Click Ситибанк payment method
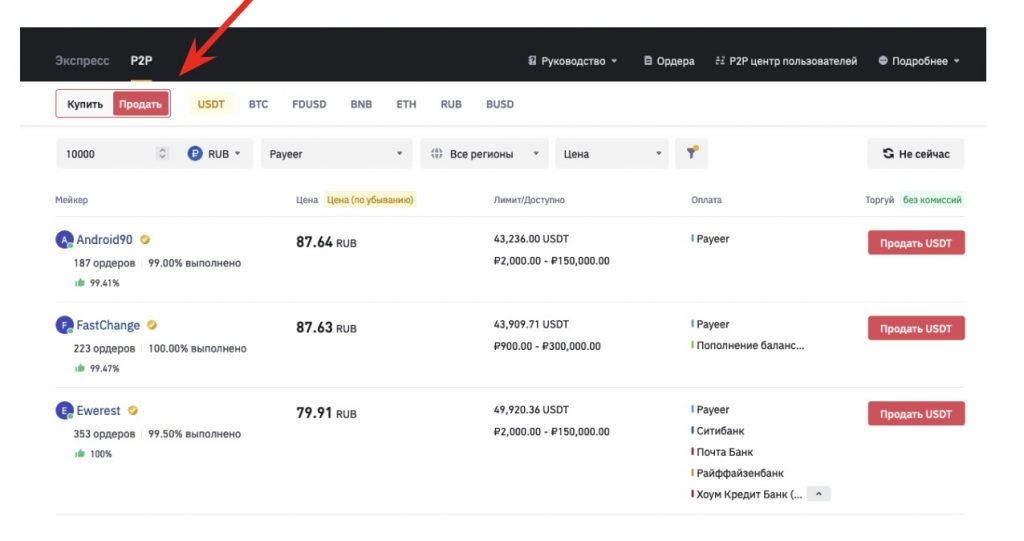The image size is (1024, 541). click(x=720, y=431)
